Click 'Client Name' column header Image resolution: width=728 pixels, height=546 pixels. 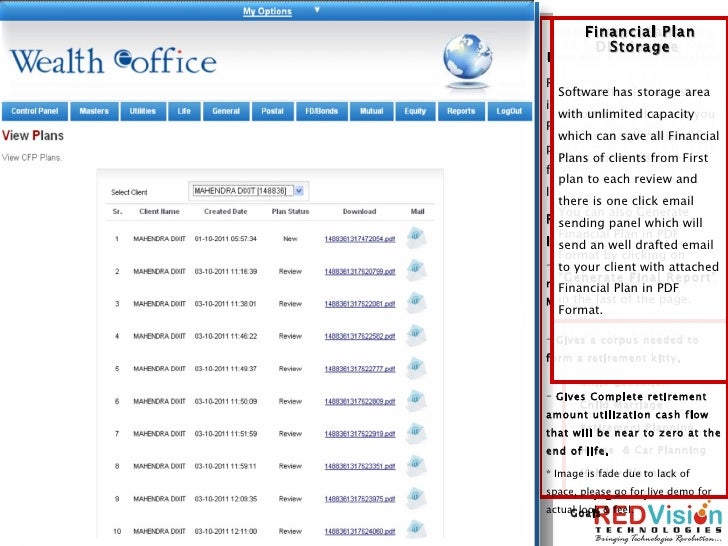(159, 211)
